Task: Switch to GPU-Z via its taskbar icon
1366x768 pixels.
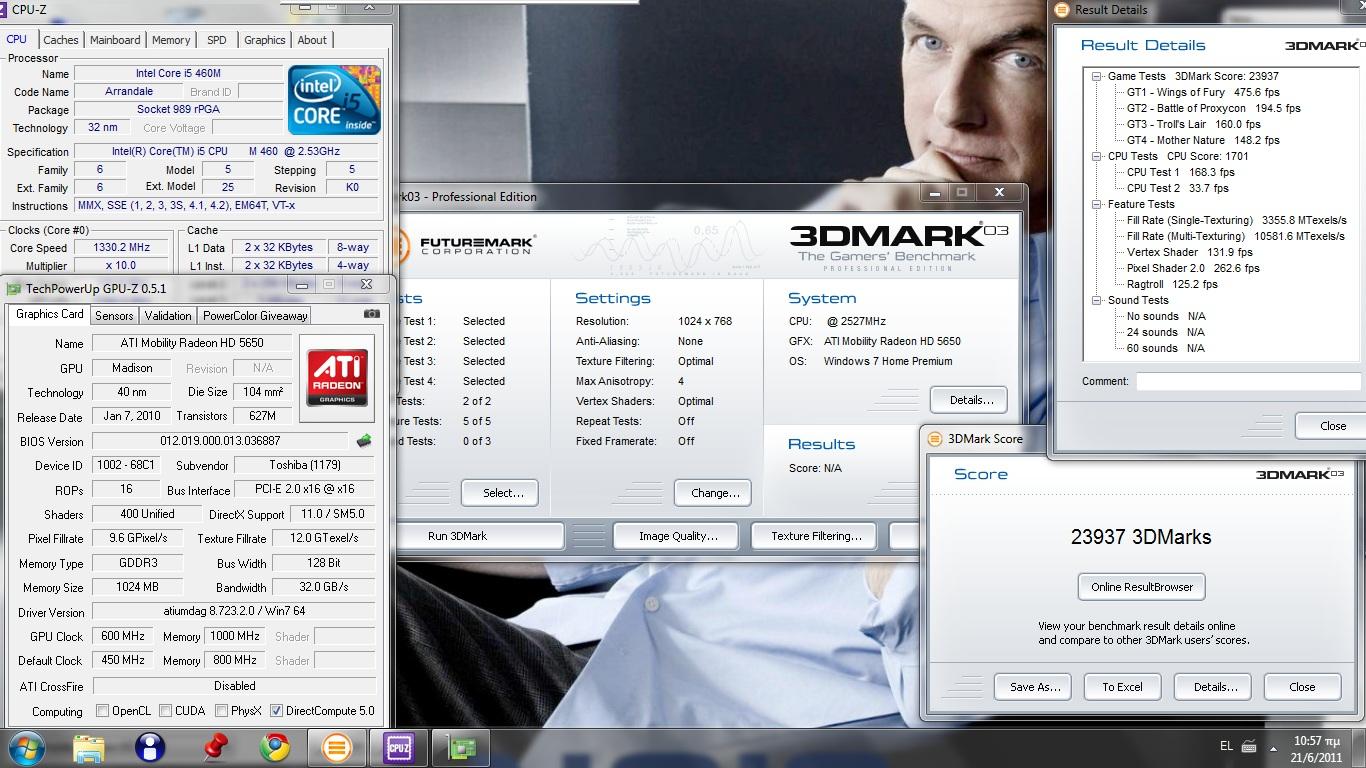Action: (x=461, y=747)
